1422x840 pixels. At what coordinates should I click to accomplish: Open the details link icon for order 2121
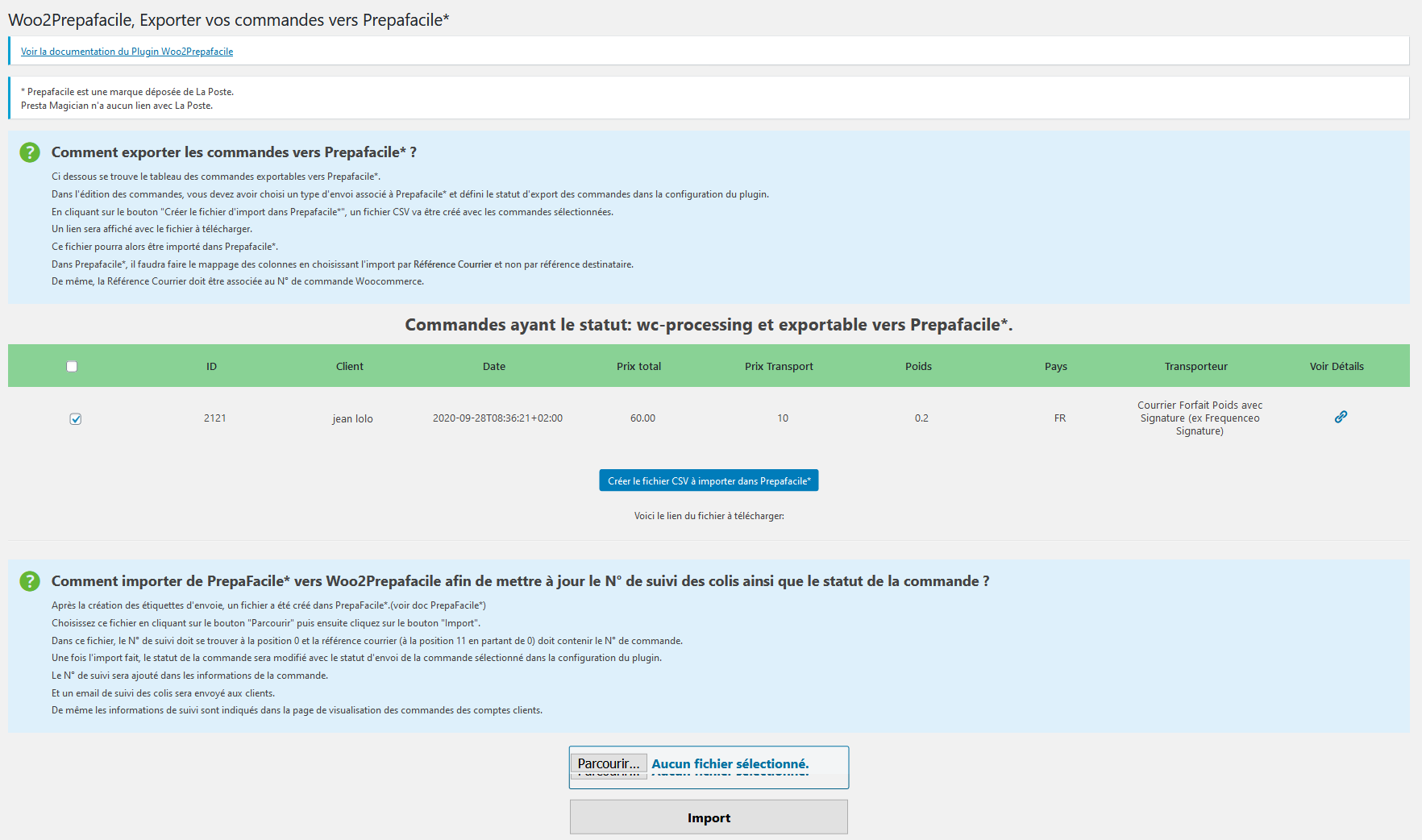pos(1341,417)
